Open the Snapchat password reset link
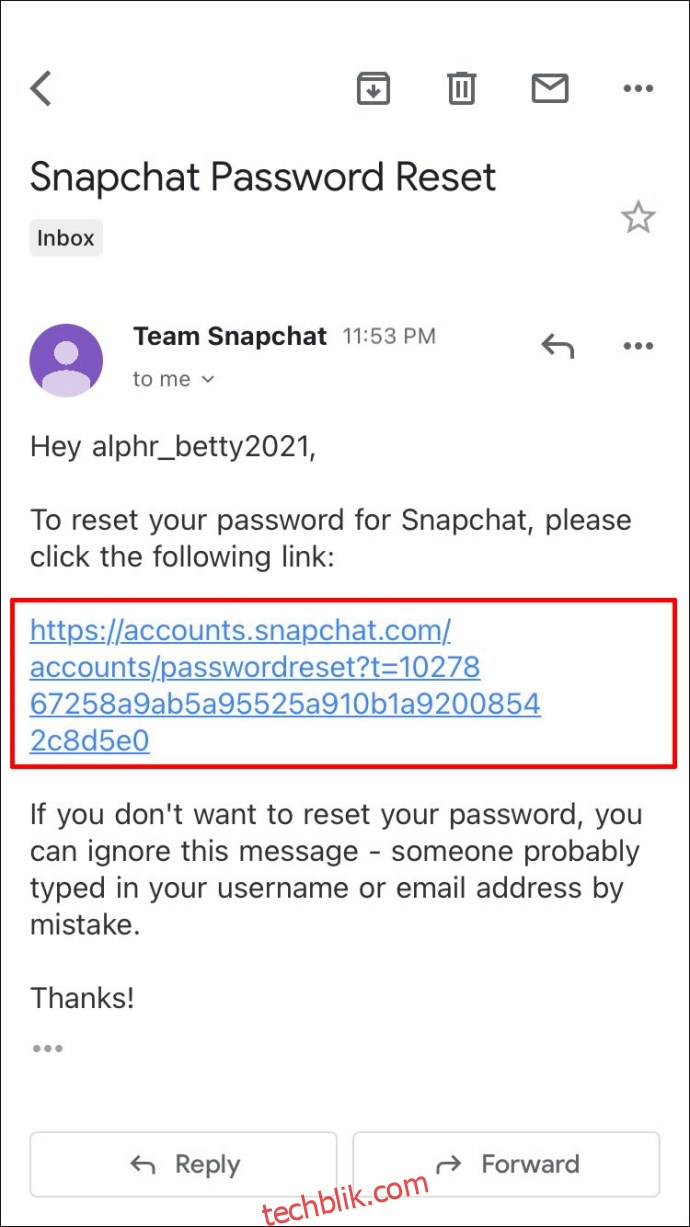Image resolution: width=690 pixels, height=1227 pixels. (x=285, y=686)
